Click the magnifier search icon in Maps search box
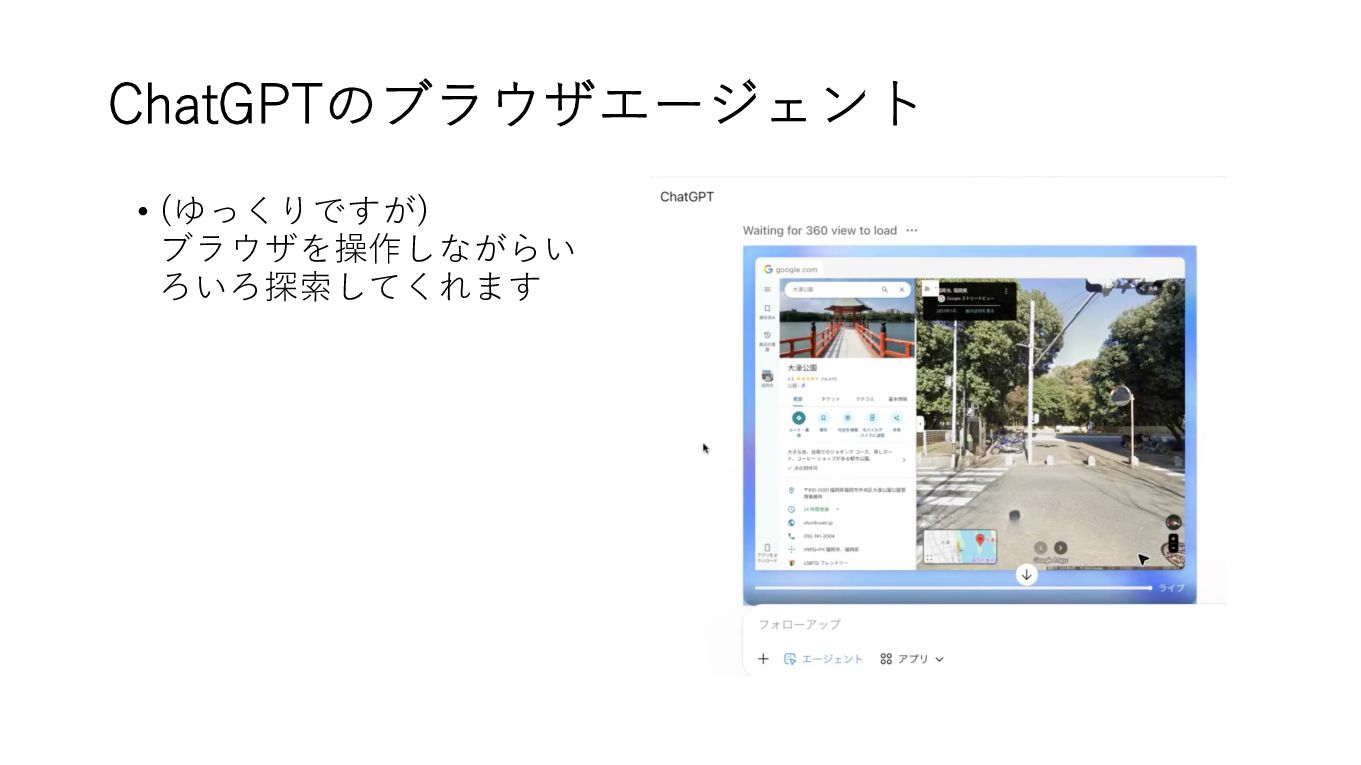Screen dimensions: 1361x765 click(884, 289)
